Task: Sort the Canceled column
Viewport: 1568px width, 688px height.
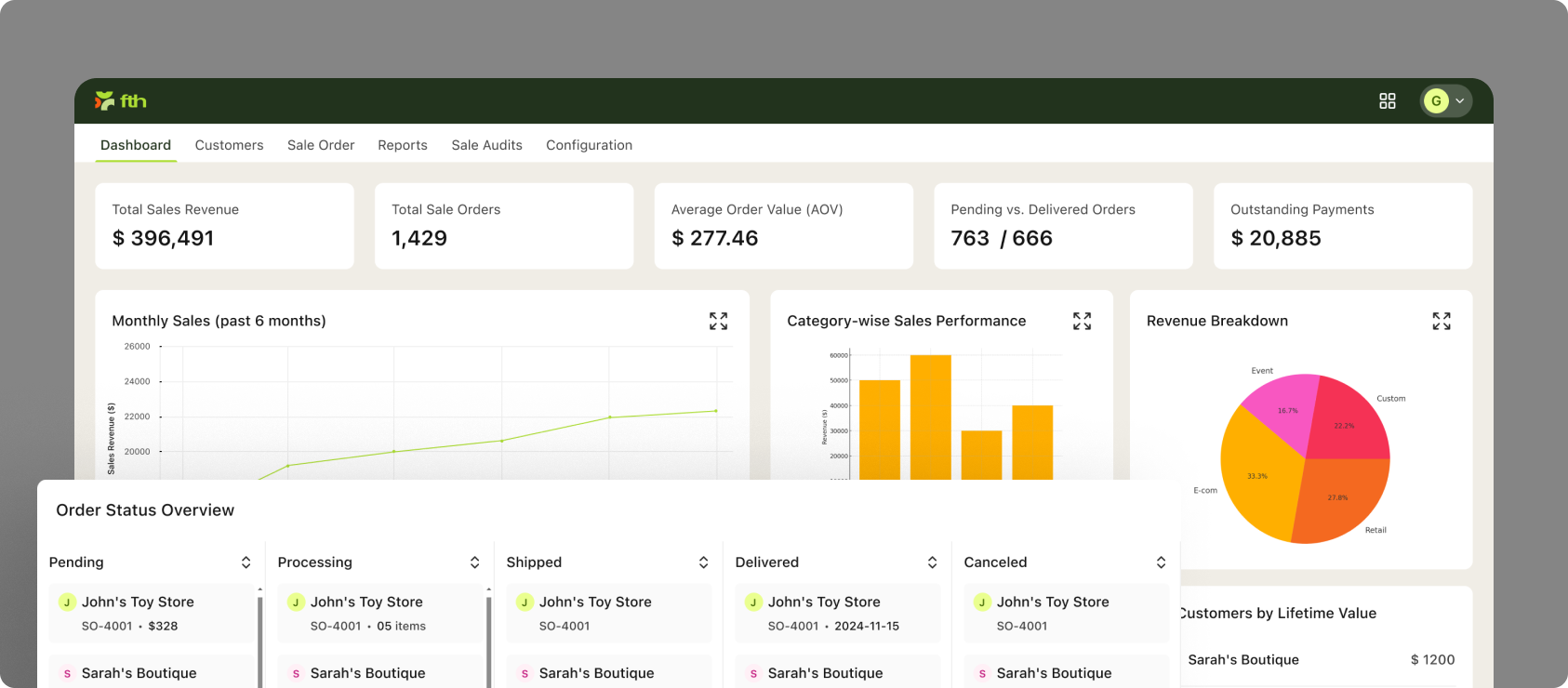Action: coord(1161,562)
